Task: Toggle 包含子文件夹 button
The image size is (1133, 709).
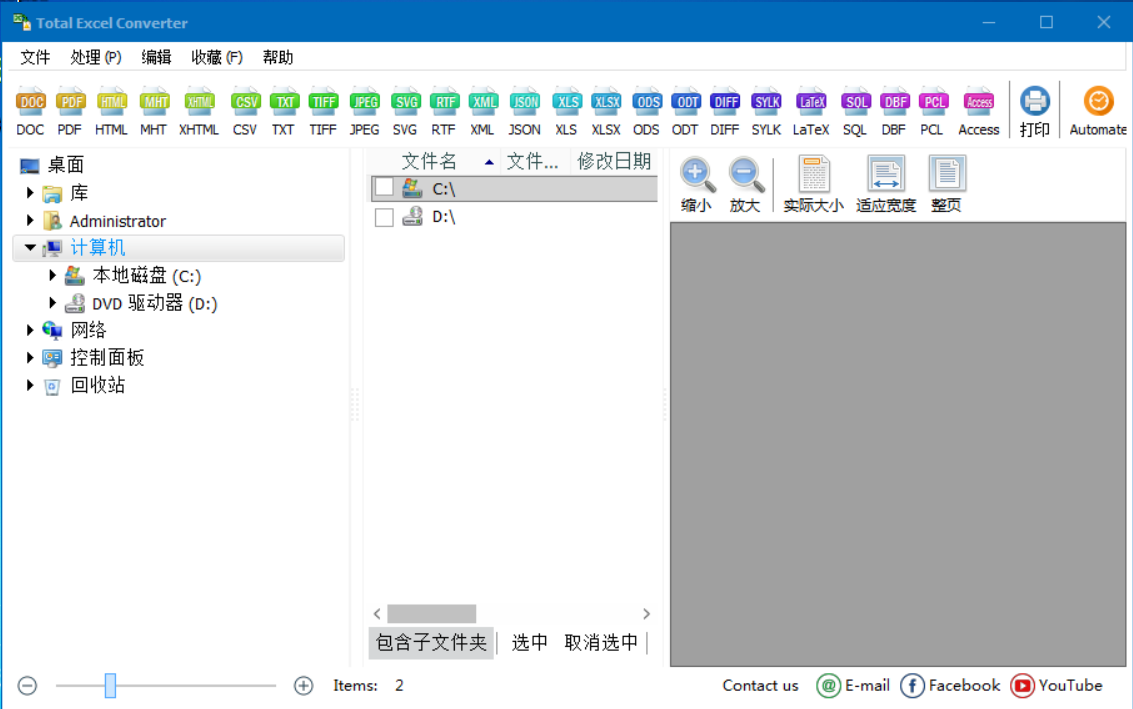Action: click(x=431, y=643)
